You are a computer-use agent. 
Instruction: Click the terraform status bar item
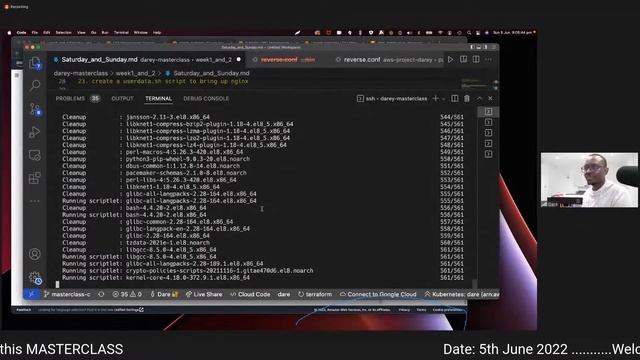click(315, 294)
